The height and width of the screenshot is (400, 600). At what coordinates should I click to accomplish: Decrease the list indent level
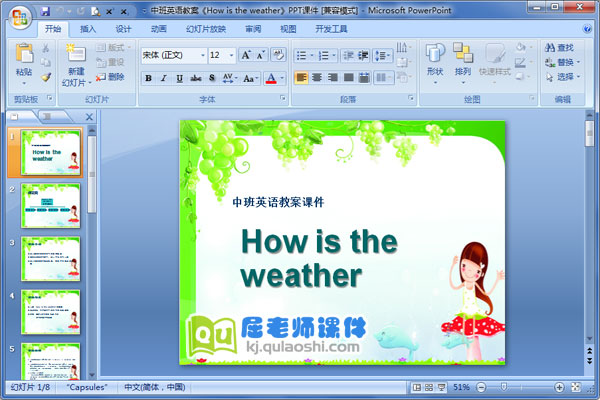point(348,56)
